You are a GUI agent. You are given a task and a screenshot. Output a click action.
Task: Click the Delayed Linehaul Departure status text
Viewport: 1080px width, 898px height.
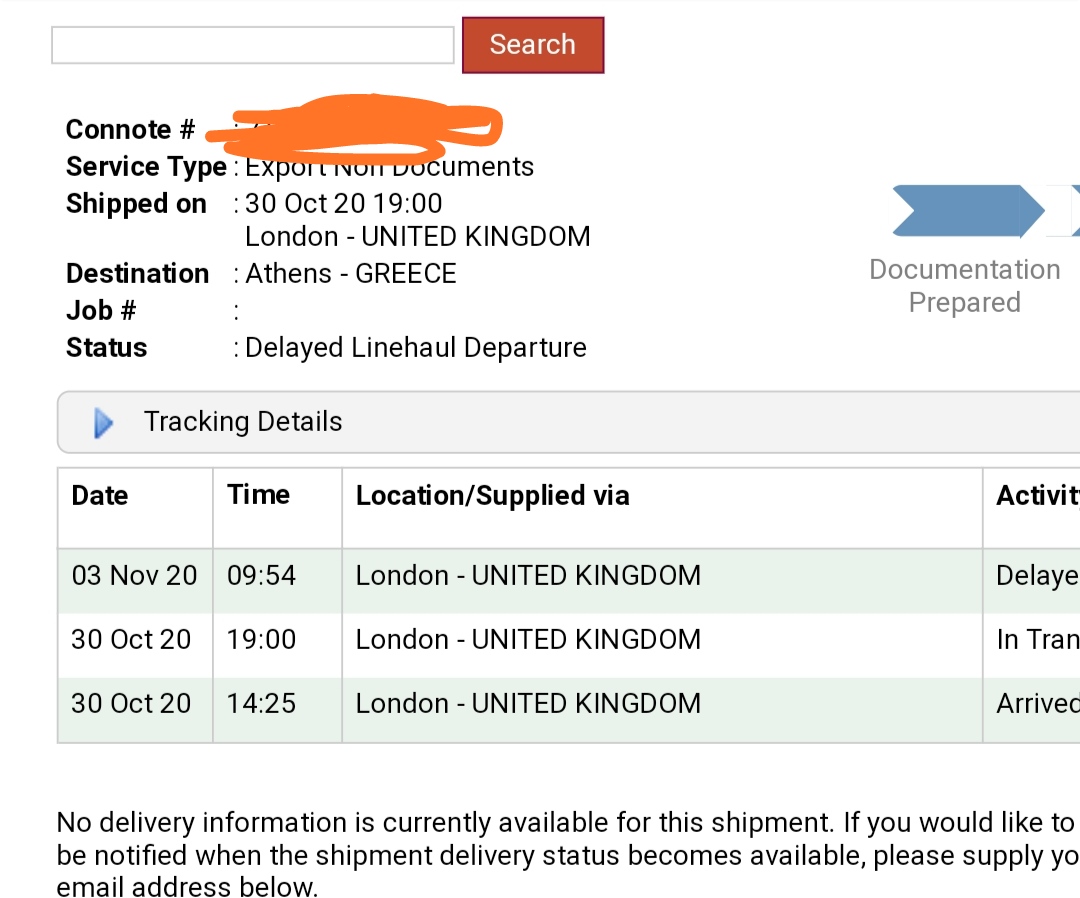coord(416,348)
